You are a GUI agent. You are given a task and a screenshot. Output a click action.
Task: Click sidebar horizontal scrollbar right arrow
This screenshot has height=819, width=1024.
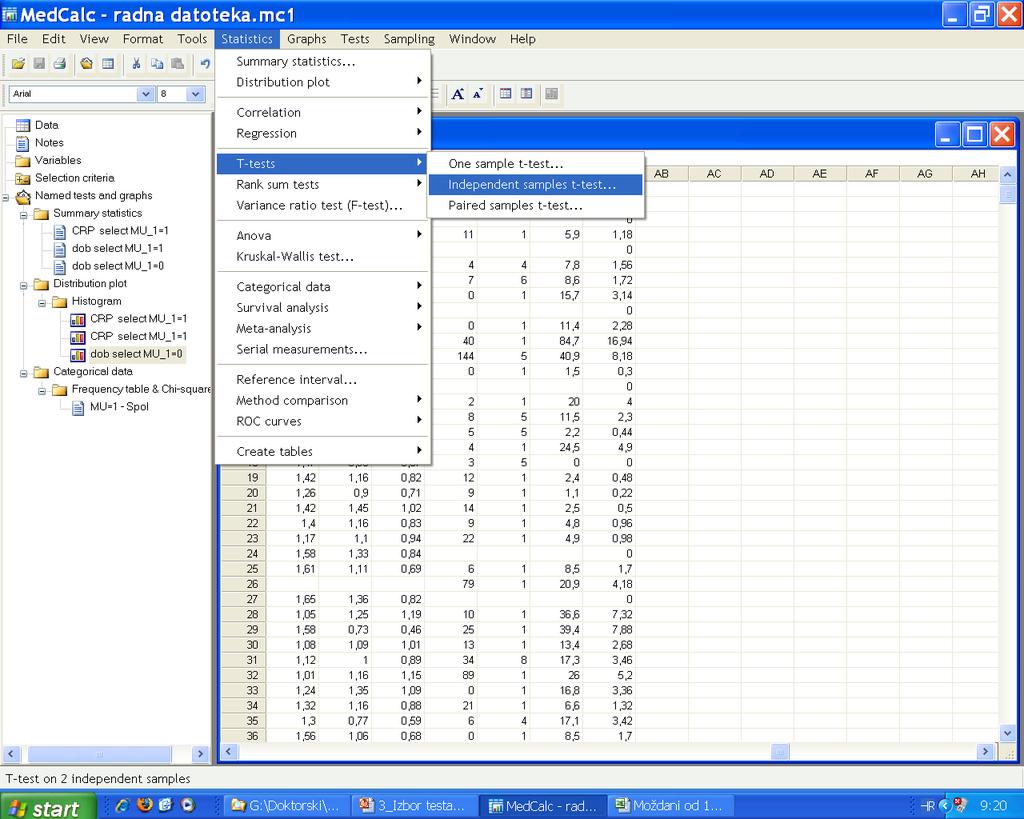point(201,754)
